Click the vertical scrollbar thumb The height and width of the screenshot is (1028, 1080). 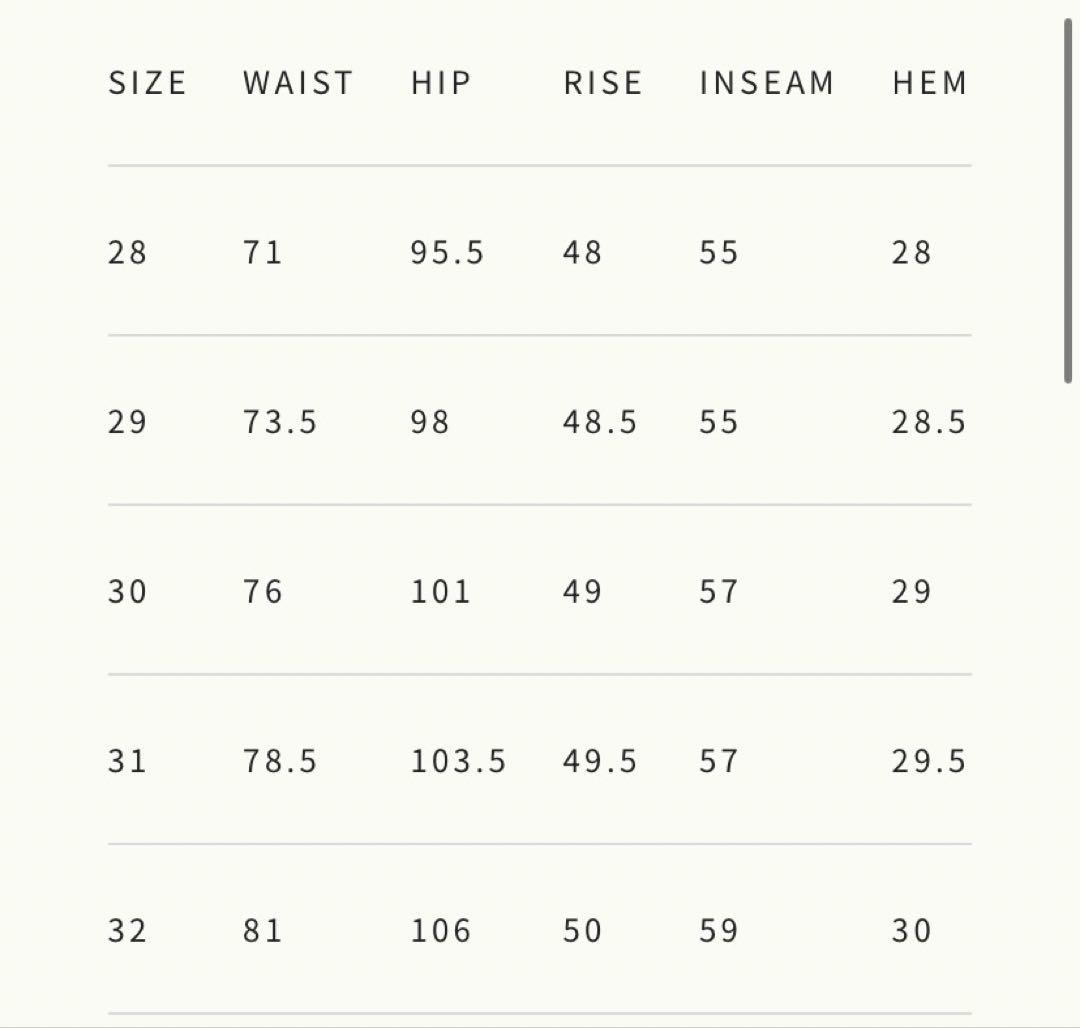[1068, 200]
